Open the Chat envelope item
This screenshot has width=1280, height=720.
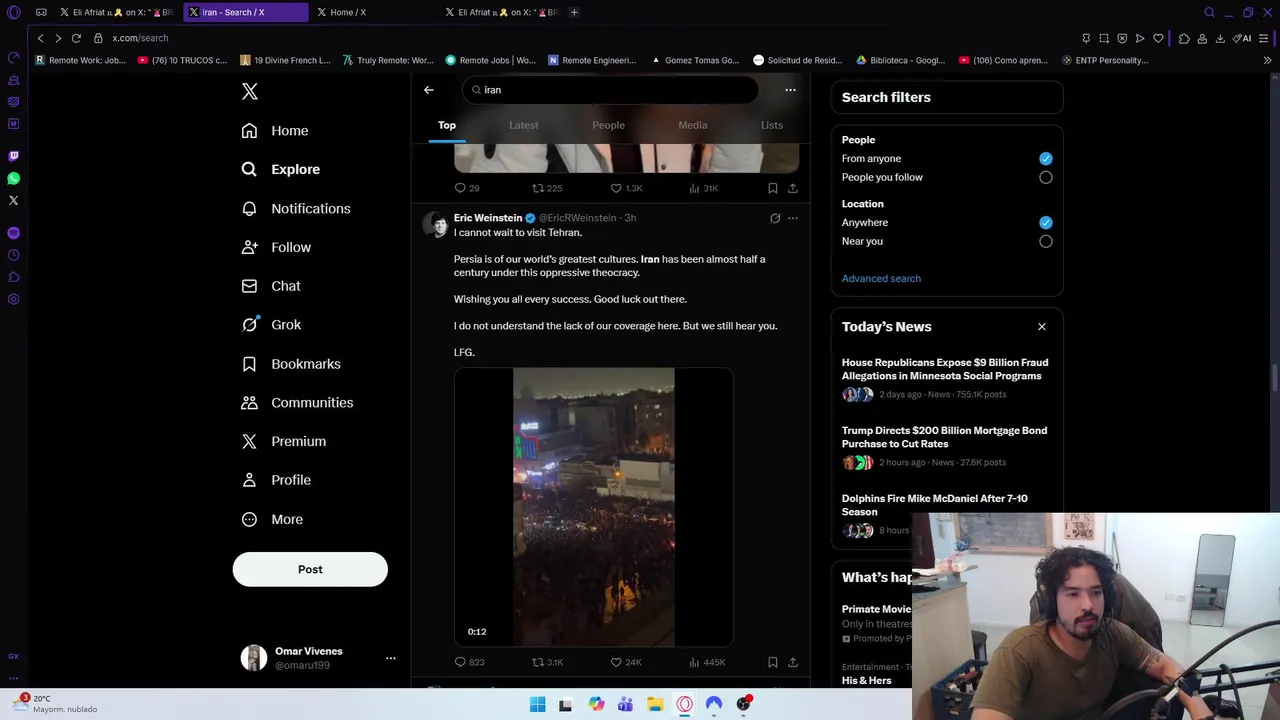(x=271, y=286)
